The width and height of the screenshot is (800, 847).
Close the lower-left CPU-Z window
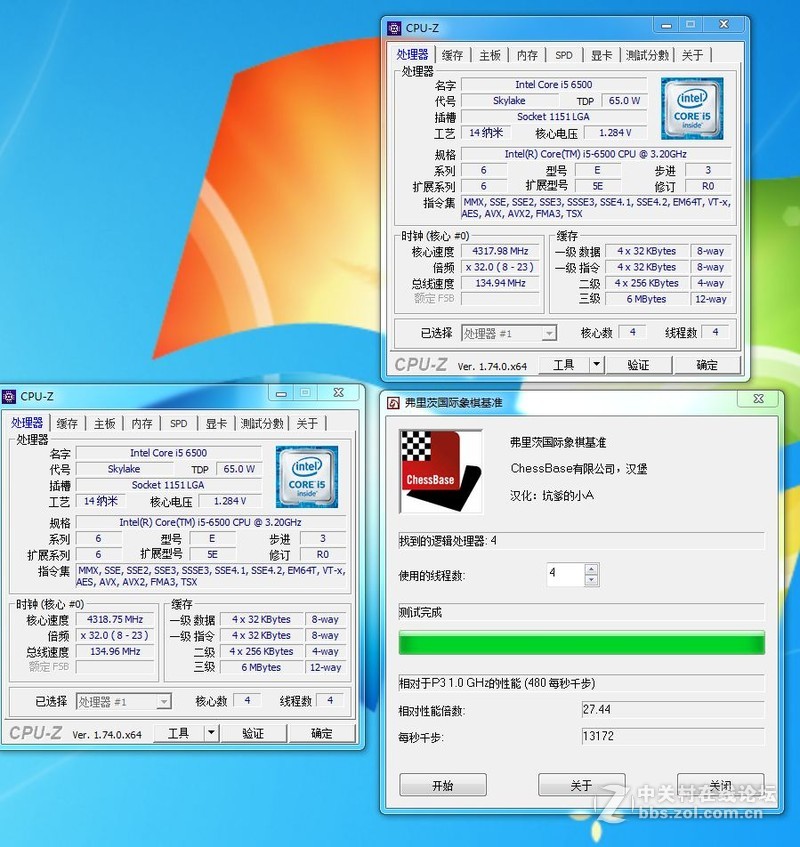[x=339, y=393]
